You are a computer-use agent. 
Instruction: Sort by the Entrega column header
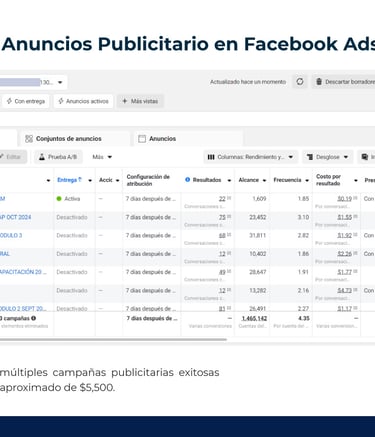tap(69, 180)
